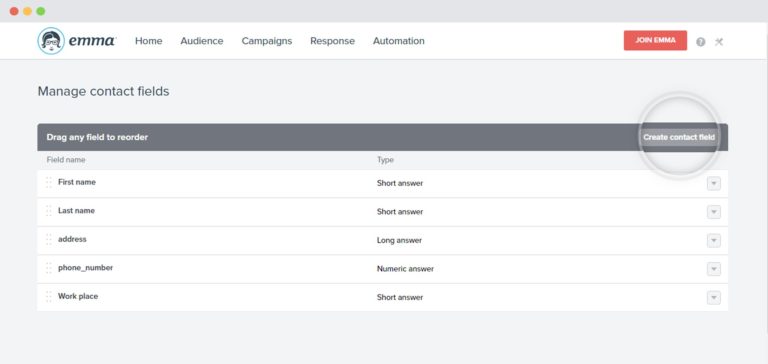Grab the phone_number drag handle

click(x=48, y=268)
